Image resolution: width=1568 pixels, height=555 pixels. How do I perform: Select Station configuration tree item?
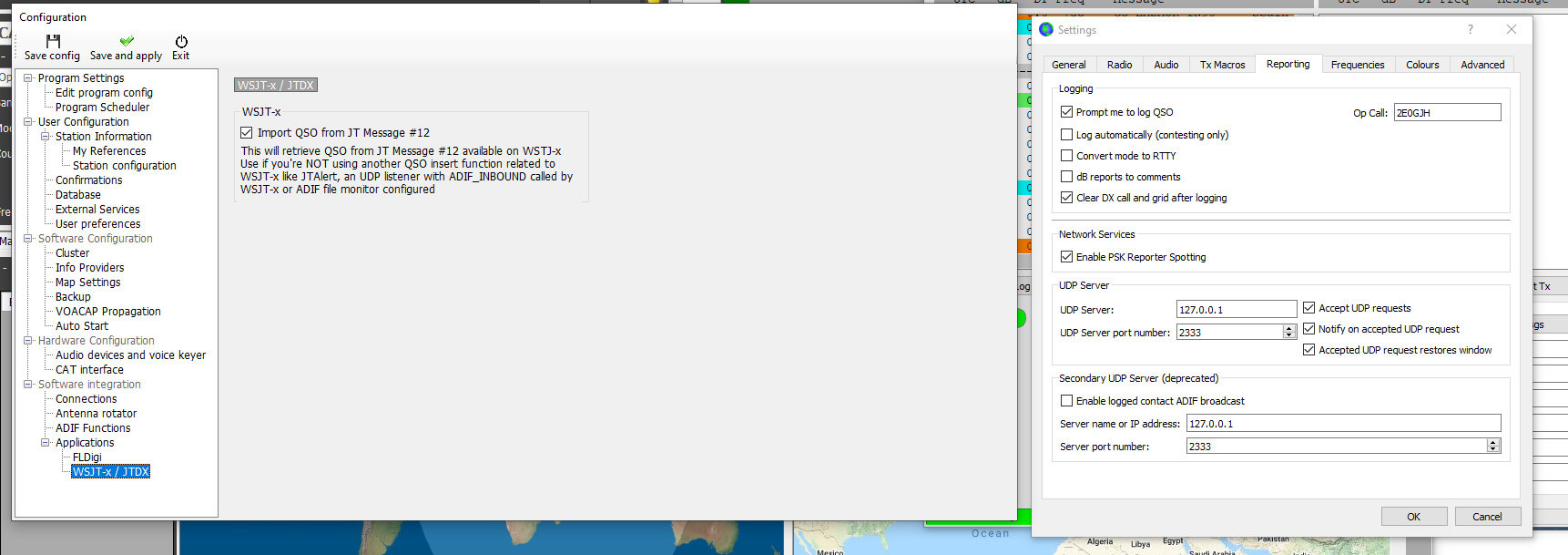(x=125, y=166)
